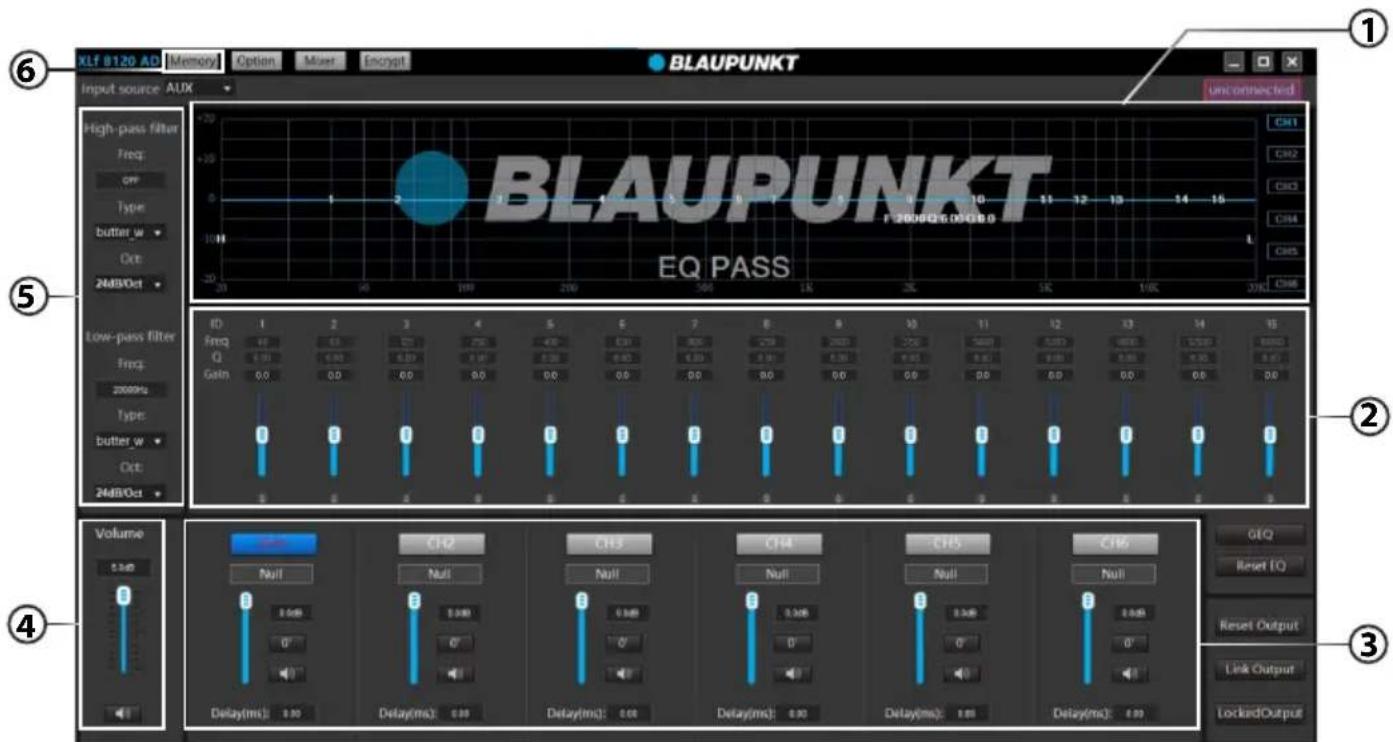Toggle the 0° phase button for output CH5
The width and height of the screenshot is (1393, 742).
pos(962,643)
